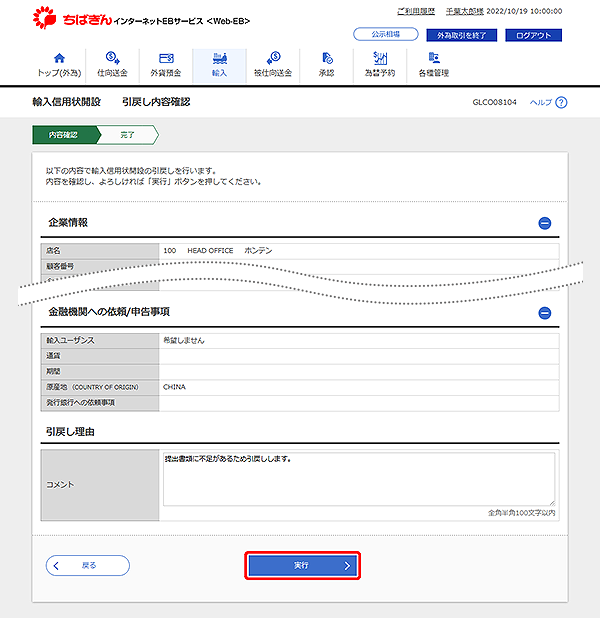The width and height of the screenshot is (600, 618).
Task: Click the screen ID GLCO08104
Action: [x=494, y=102]
